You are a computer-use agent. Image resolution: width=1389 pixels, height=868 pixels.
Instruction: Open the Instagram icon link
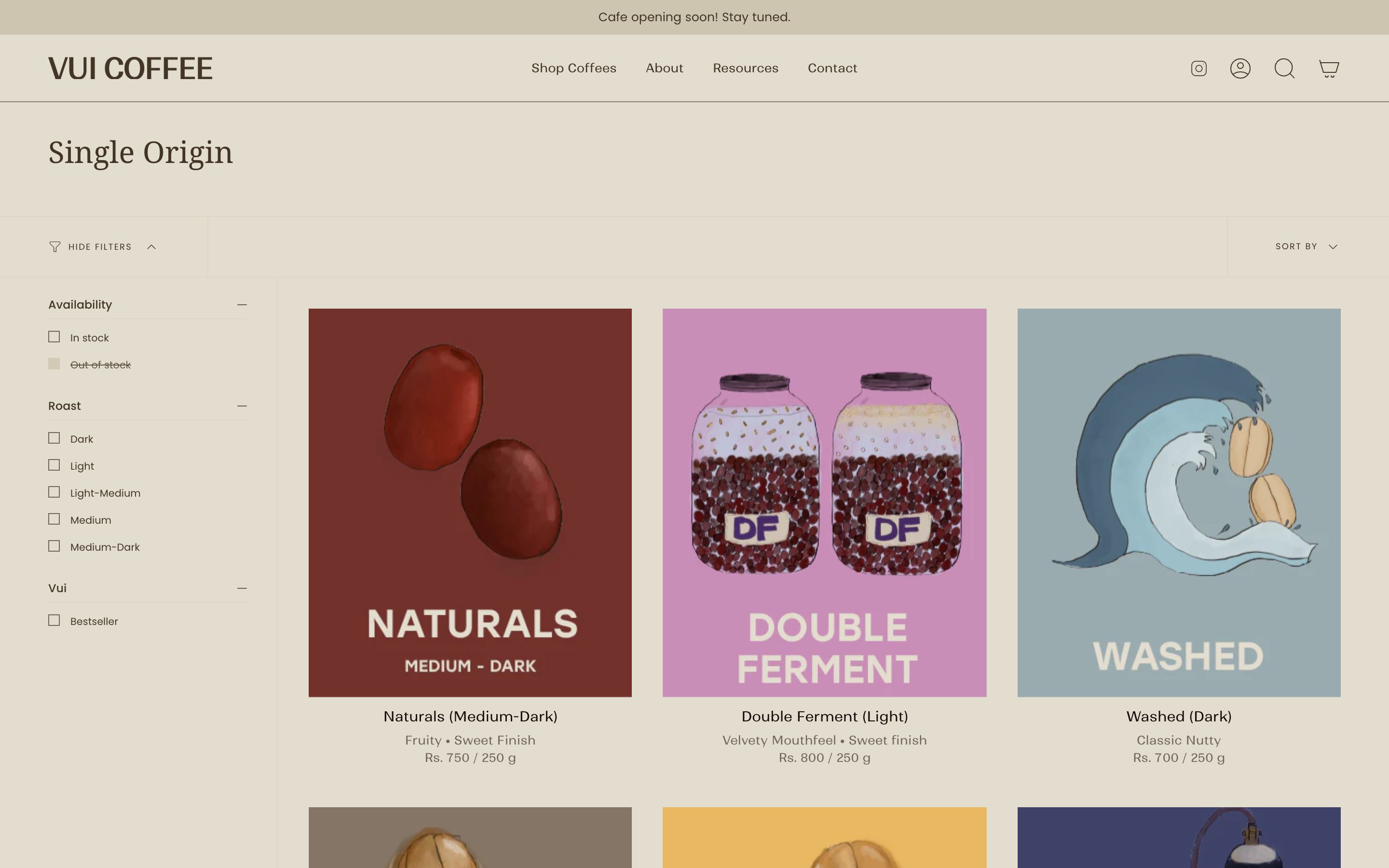(x=1198, y=68)
